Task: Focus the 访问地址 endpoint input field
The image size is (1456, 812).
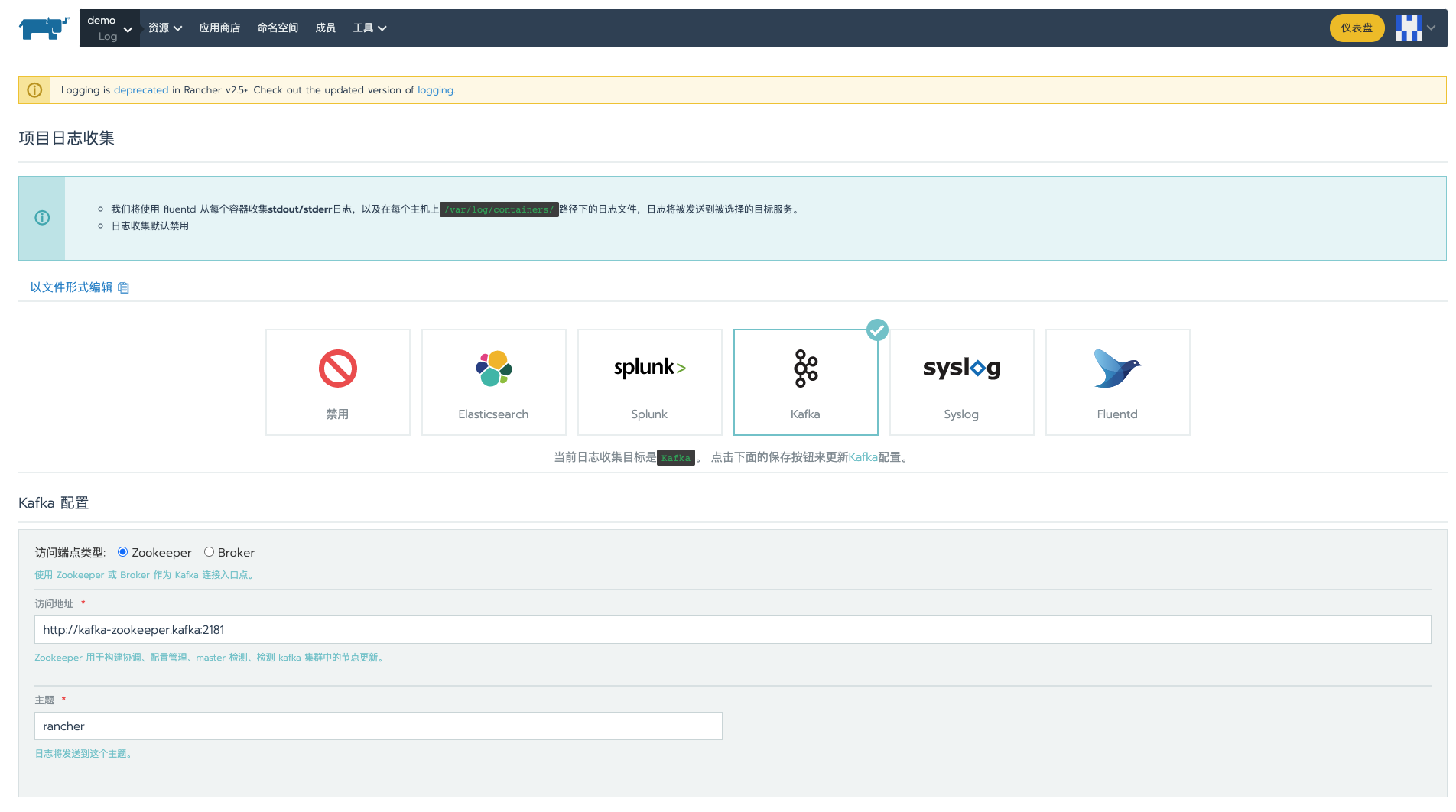Action: coord(733,630)
